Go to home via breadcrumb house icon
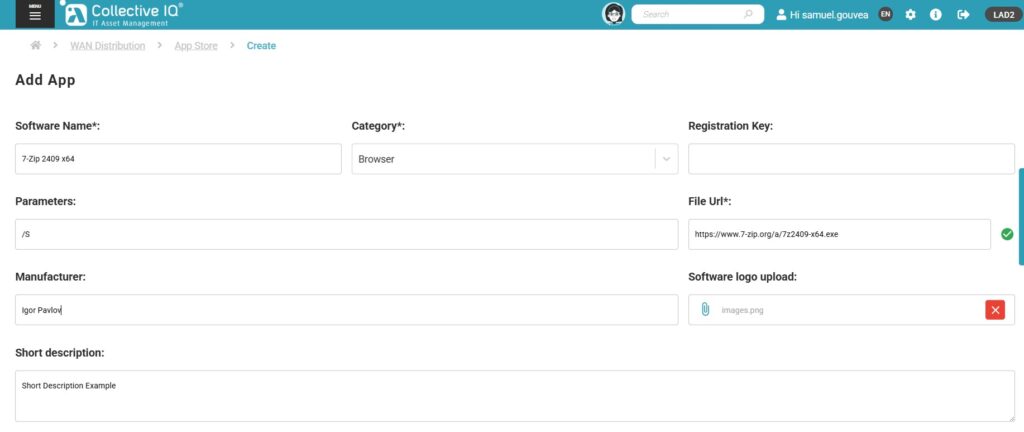The width and height of the screenshot is (1024, 432). point(36,46)
